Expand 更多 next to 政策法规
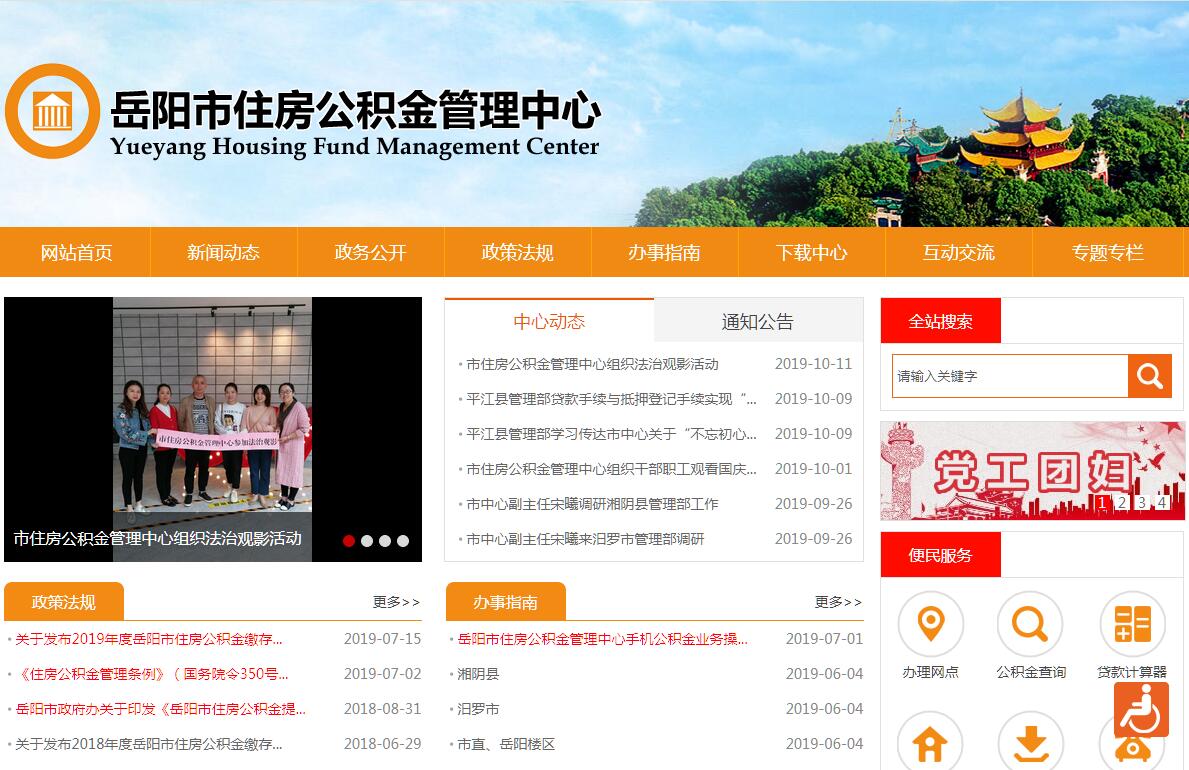The width and height of the screenshot is (1189, 770). pyautogui.click(x=396, y=602)
